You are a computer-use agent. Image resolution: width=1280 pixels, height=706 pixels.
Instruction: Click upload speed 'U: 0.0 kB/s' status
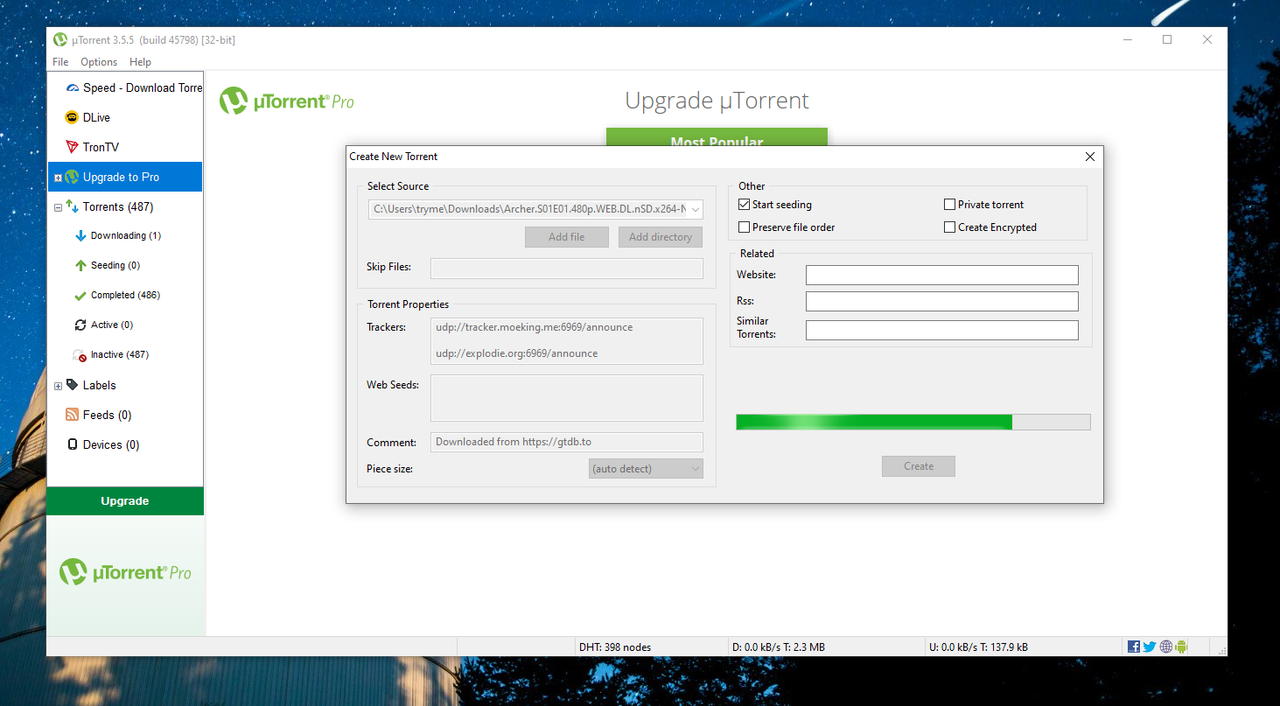tap(978, 647)
